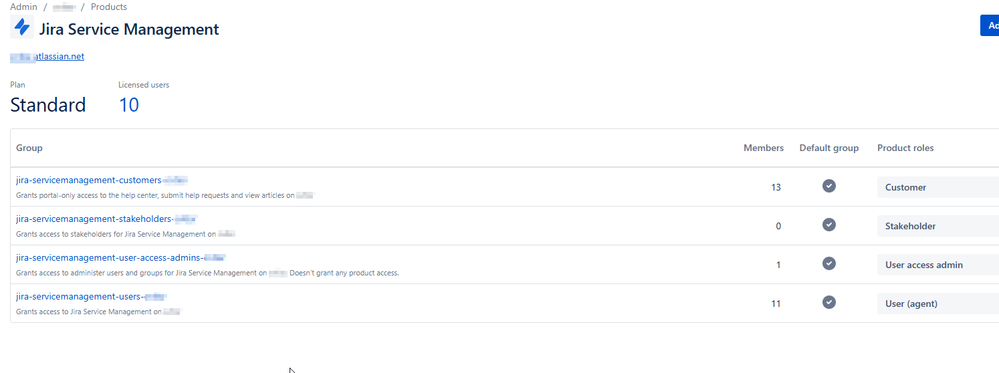Click default group checkmark for user-access-admins group

pos(829,263)
